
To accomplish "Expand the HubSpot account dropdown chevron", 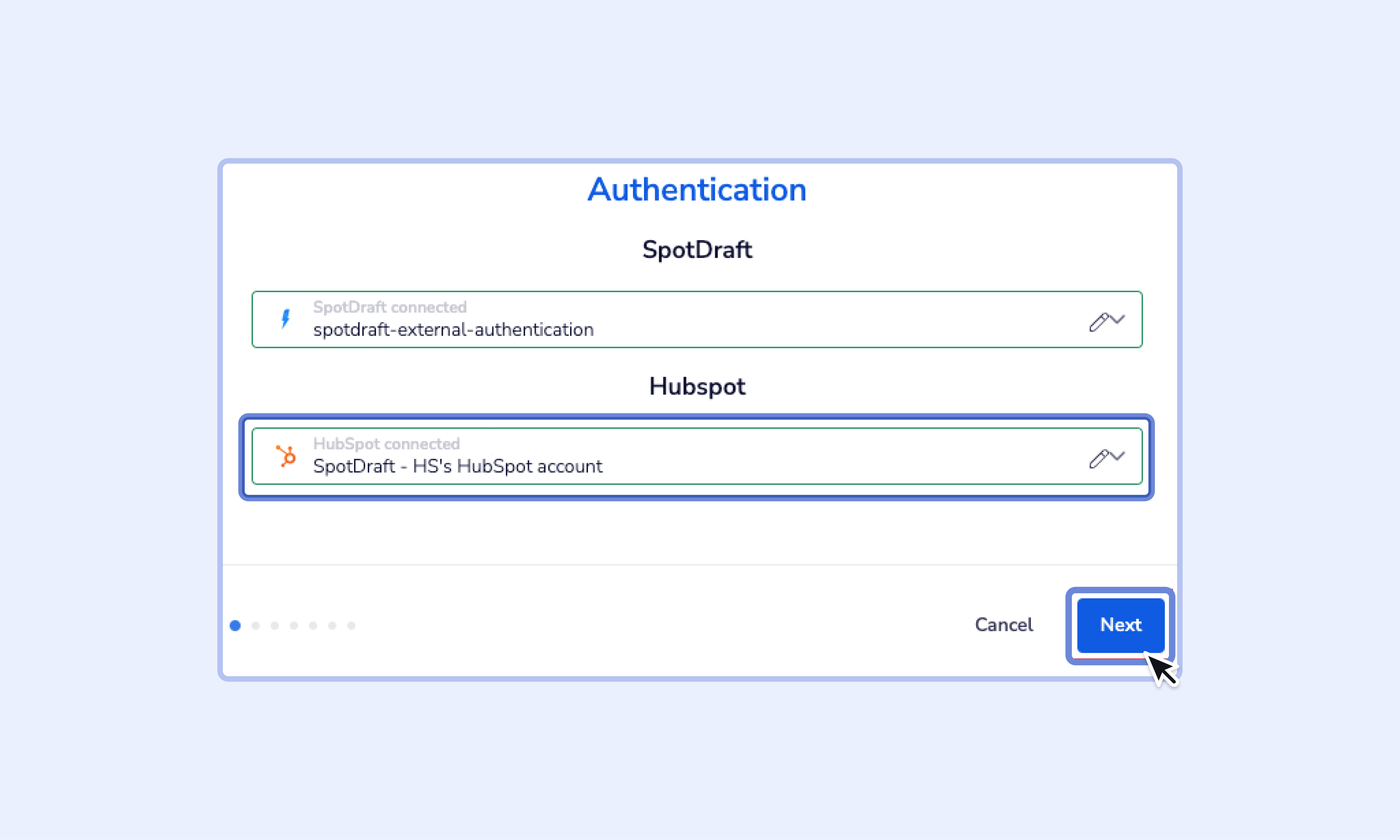I will click(x=1118, y=456).
